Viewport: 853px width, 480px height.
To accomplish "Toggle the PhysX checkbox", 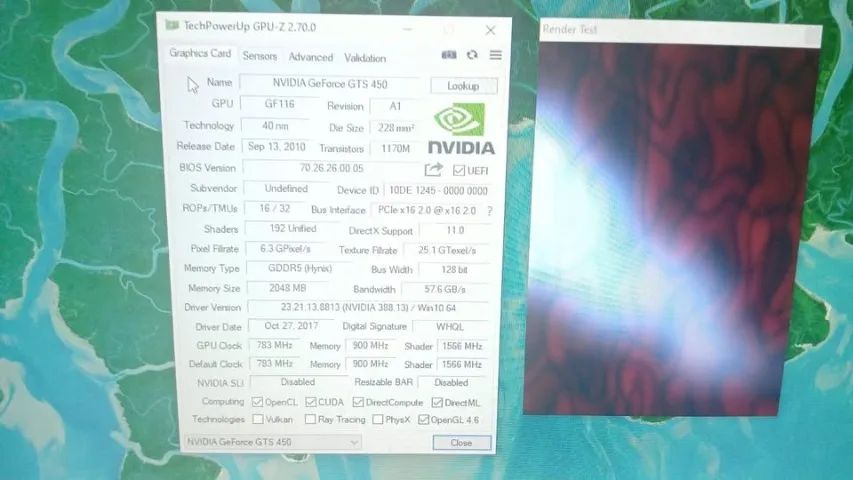I will point(378,420).
